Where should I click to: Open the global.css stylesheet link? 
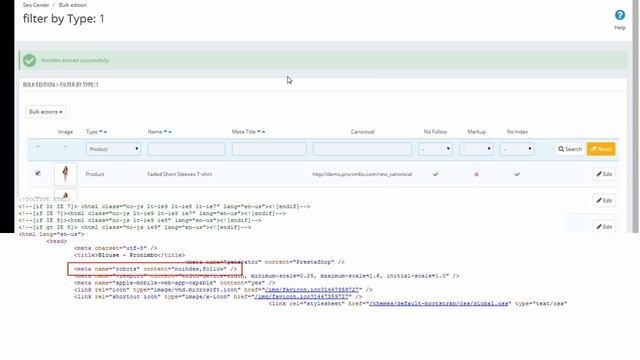[x=439, y=304]
